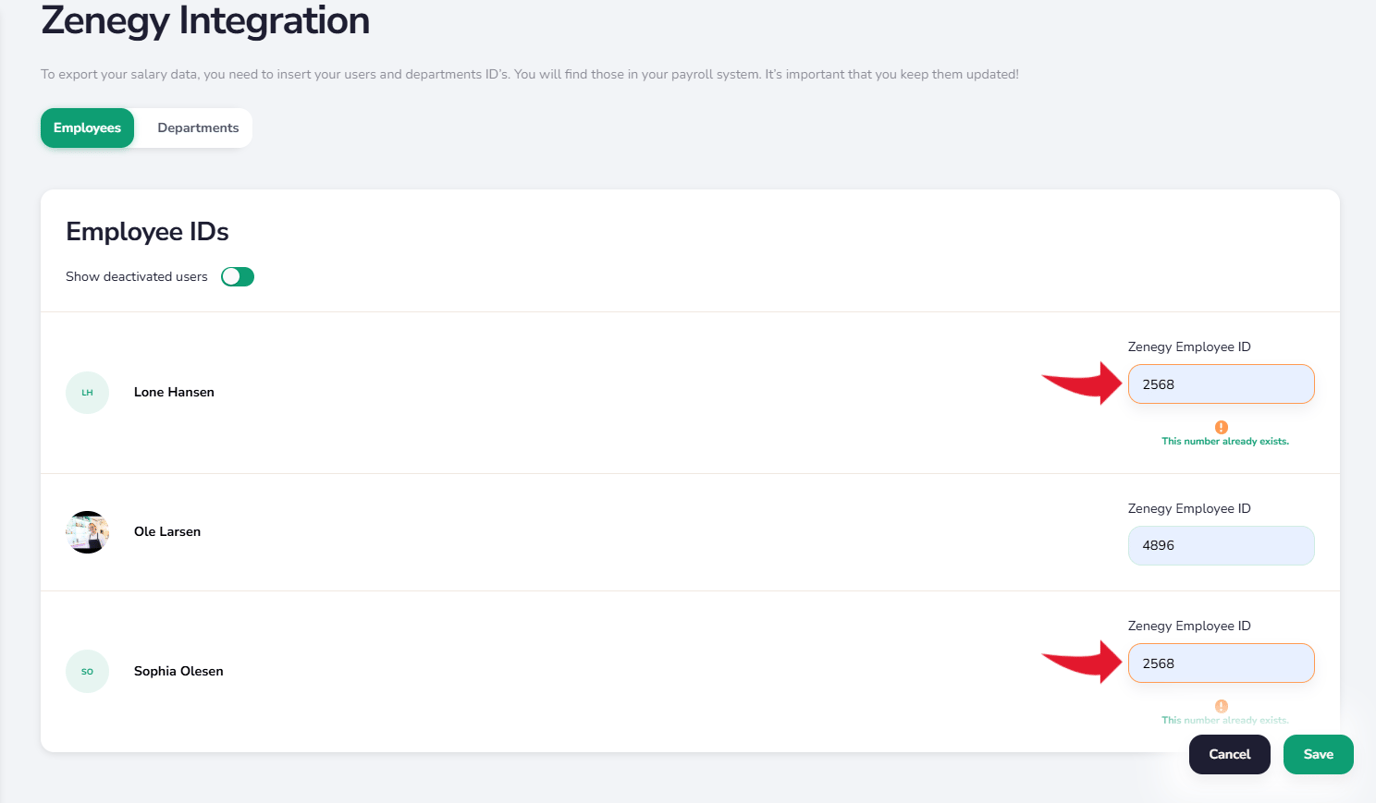Screen dimensions: 1376x803
Task: Click the Show deactivated users label
Action: pyautogui.click(x=137, y=277)
